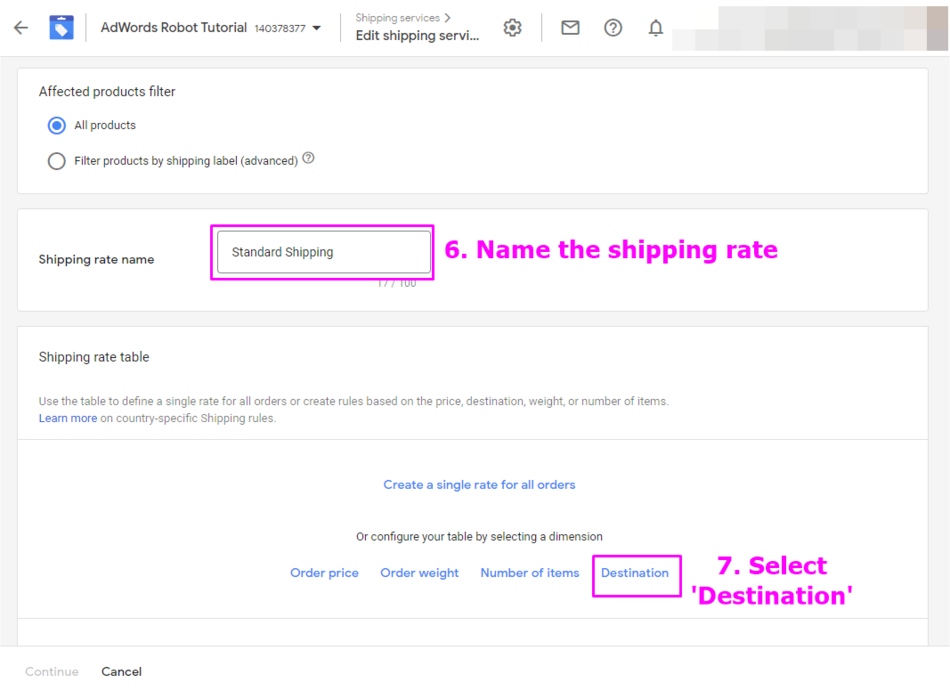Click the back arrow icon
The height and width of the screenshot is (691, 950).
click(21, 28)
